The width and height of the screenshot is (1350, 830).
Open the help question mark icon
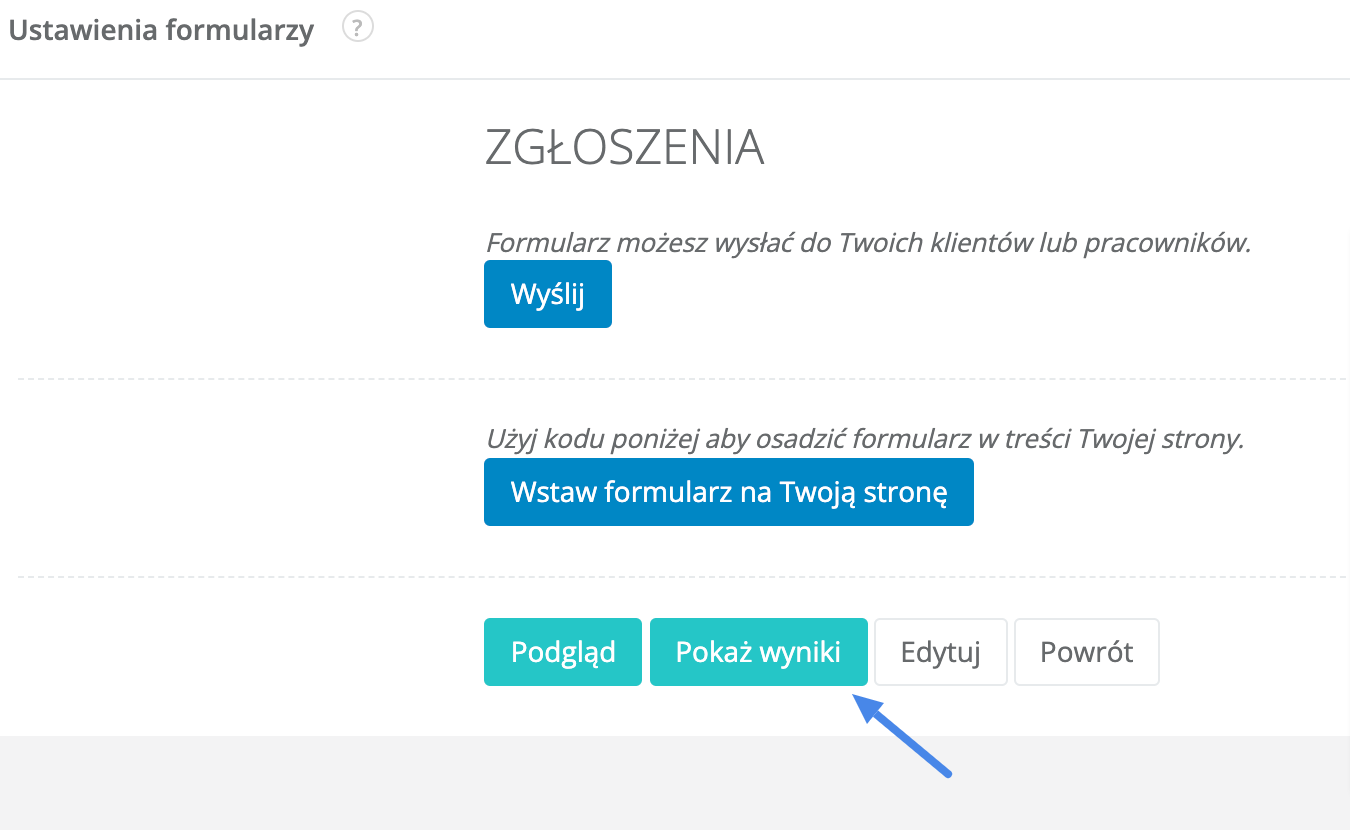pos(357,28)
